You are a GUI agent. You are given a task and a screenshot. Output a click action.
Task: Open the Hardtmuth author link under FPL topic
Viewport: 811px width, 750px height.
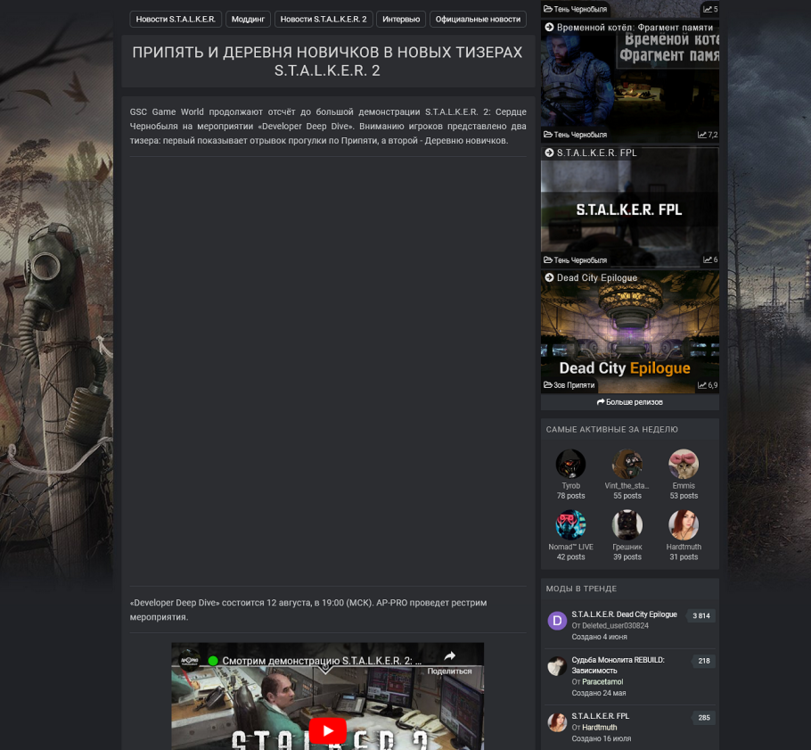point(599,727)
